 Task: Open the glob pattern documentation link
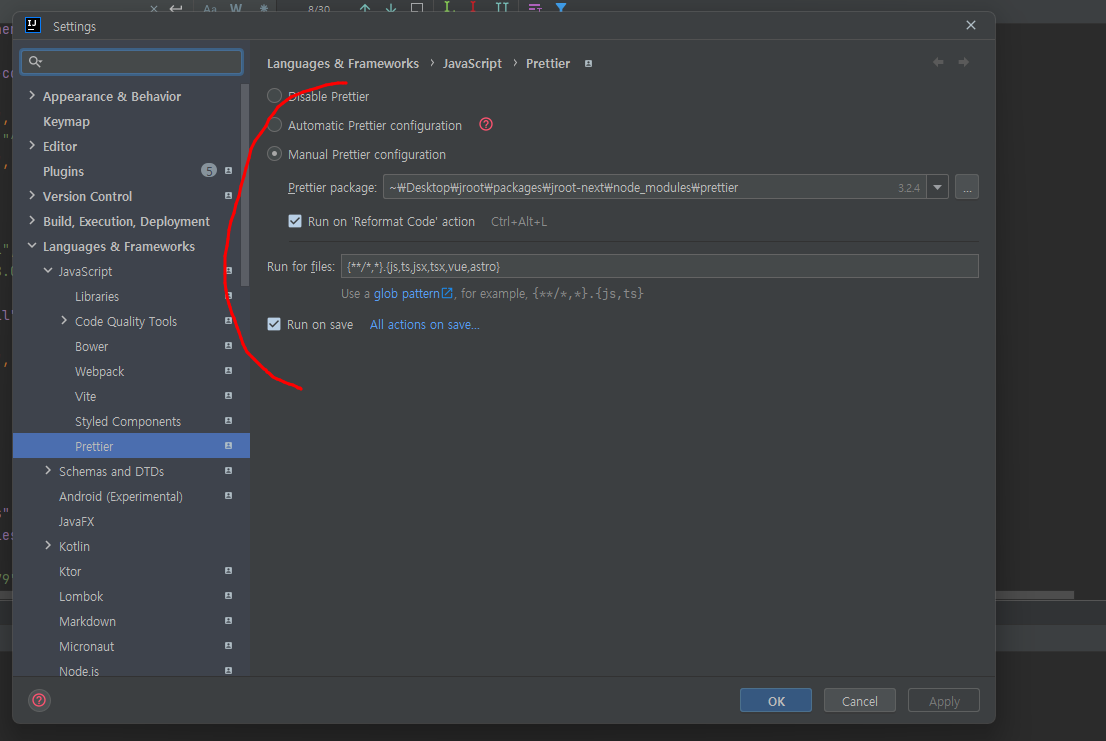point(413,293)
